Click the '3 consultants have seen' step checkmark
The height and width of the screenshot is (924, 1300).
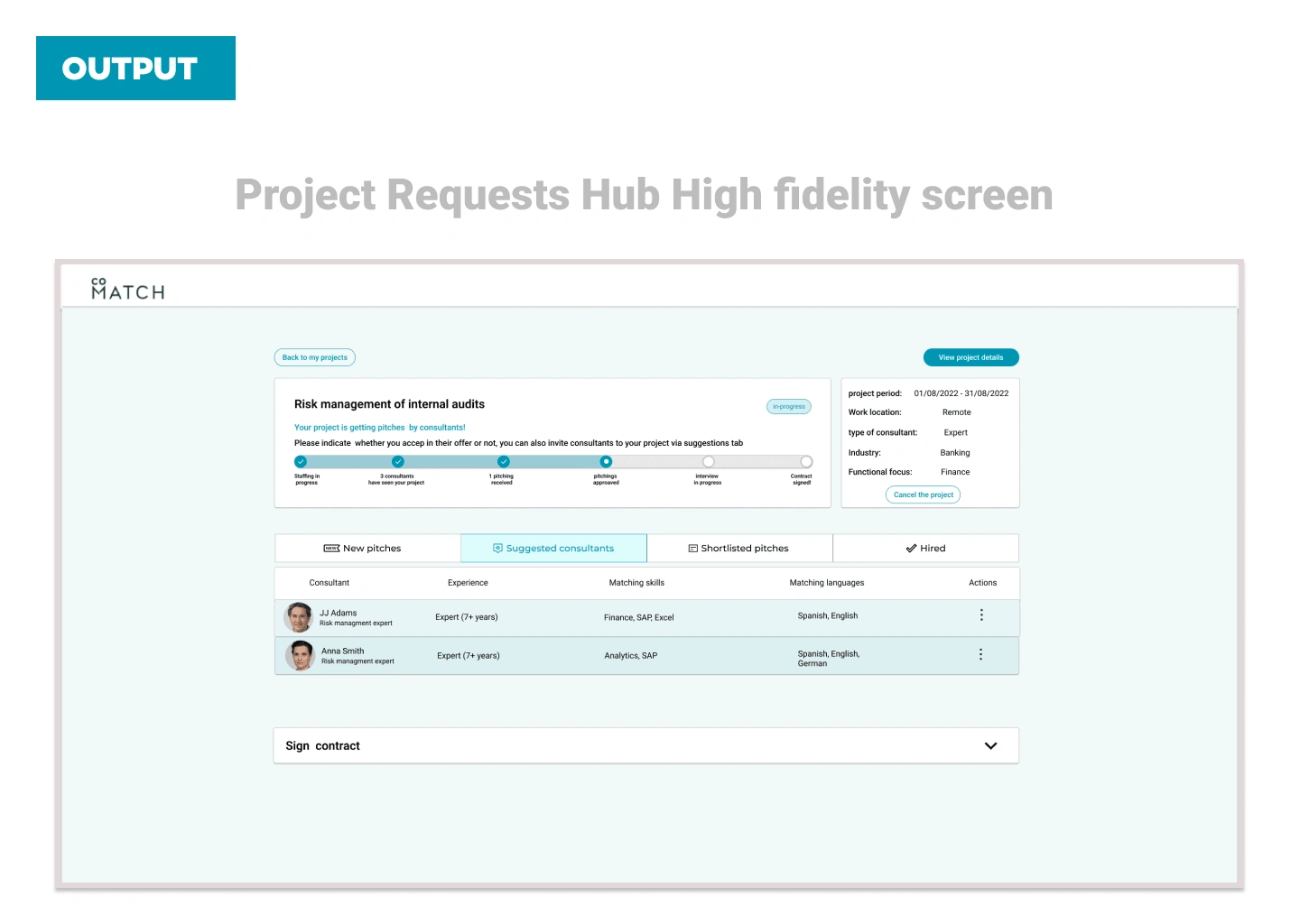(398, 462)
